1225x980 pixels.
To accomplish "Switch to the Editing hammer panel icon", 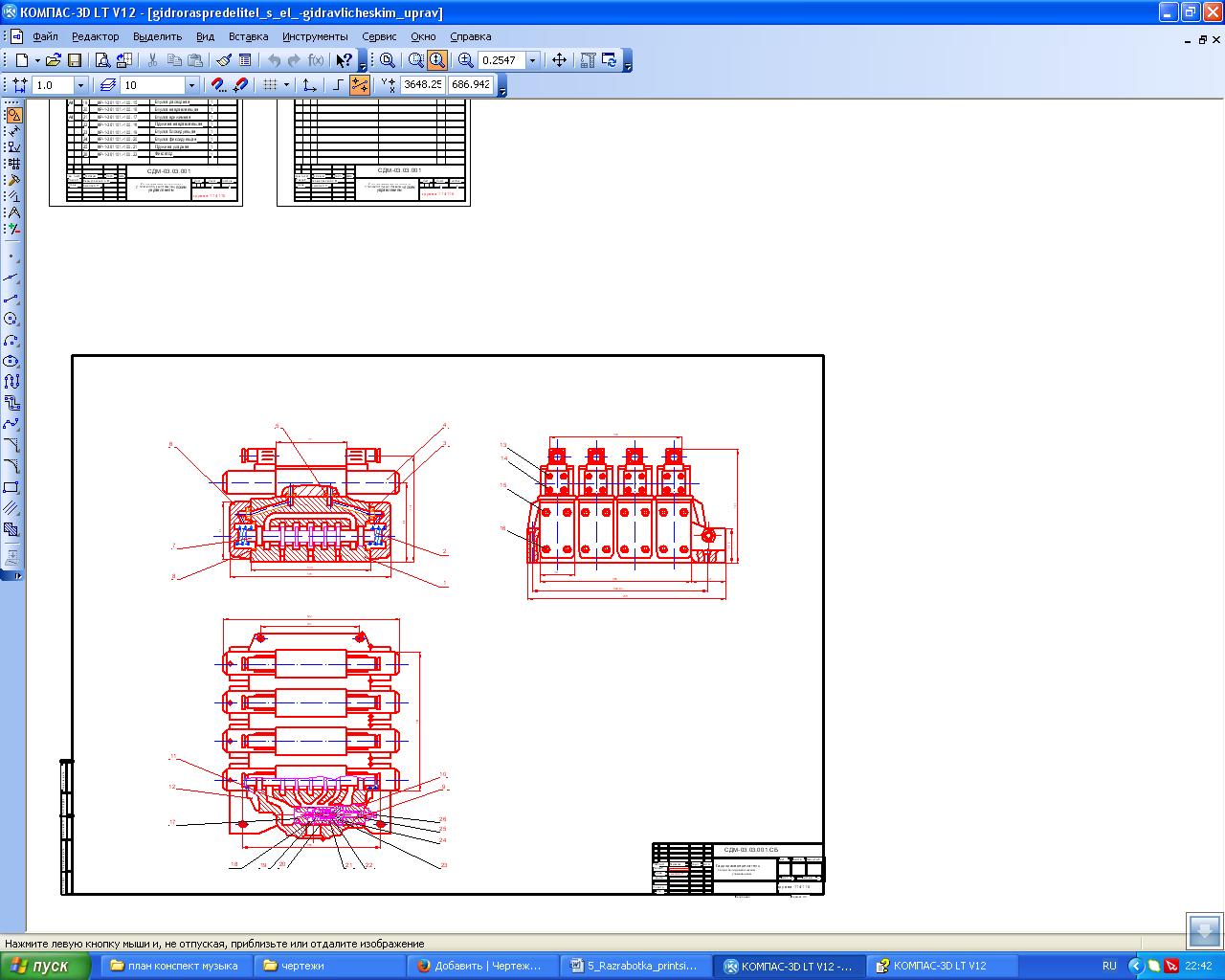I will 12,180.
